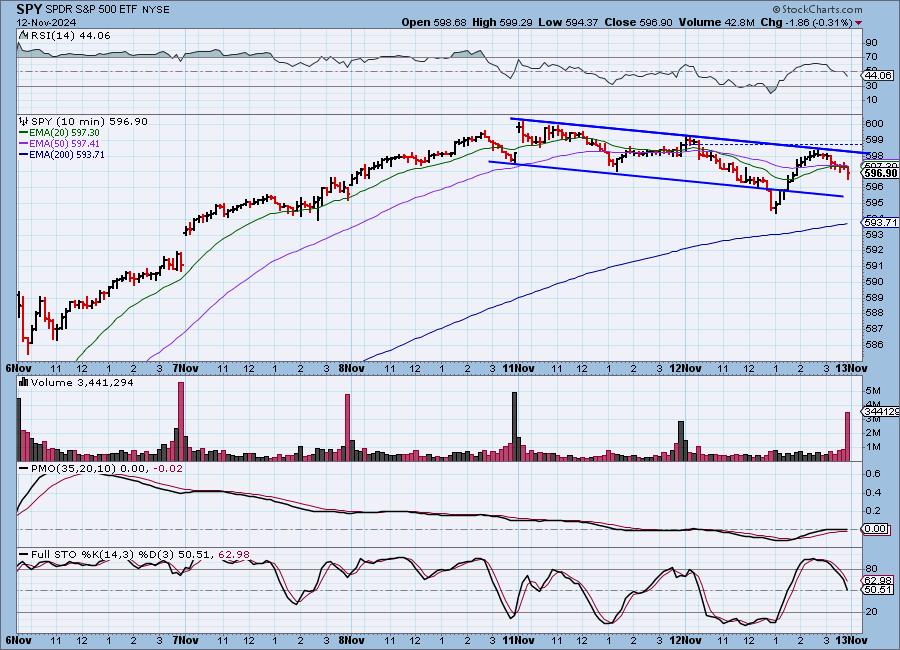Click the 90 RSI axis label
900x650 pixels.
coord(871,42)
